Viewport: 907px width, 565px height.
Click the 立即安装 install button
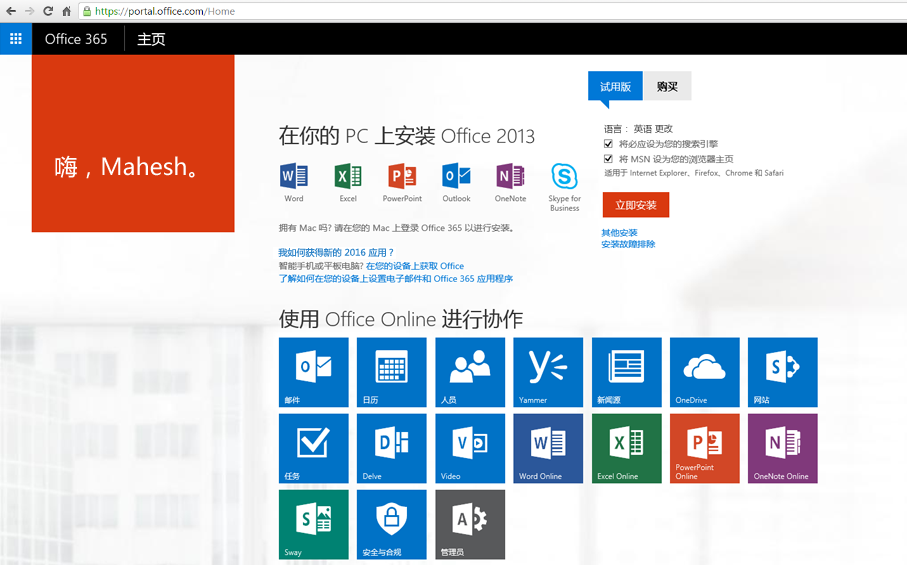pyautogui.click(x=636, y=205)
